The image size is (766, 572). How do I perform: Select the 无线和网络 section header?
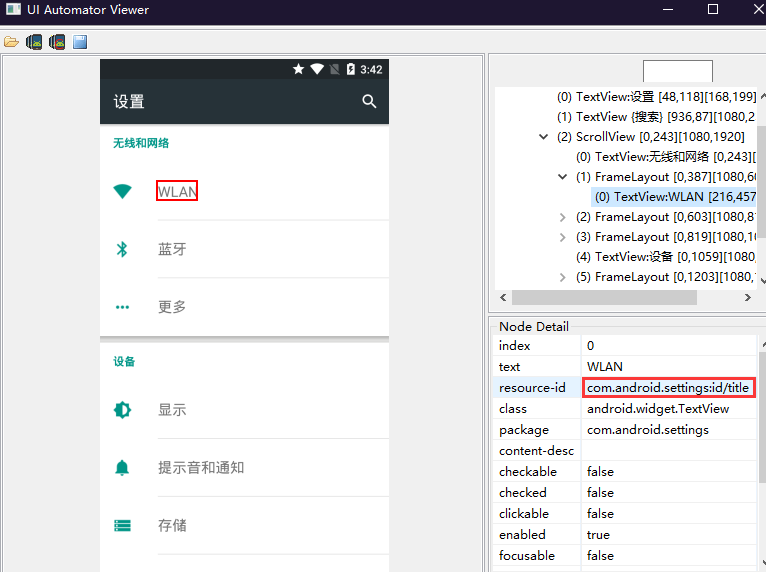tap(141, 143)
